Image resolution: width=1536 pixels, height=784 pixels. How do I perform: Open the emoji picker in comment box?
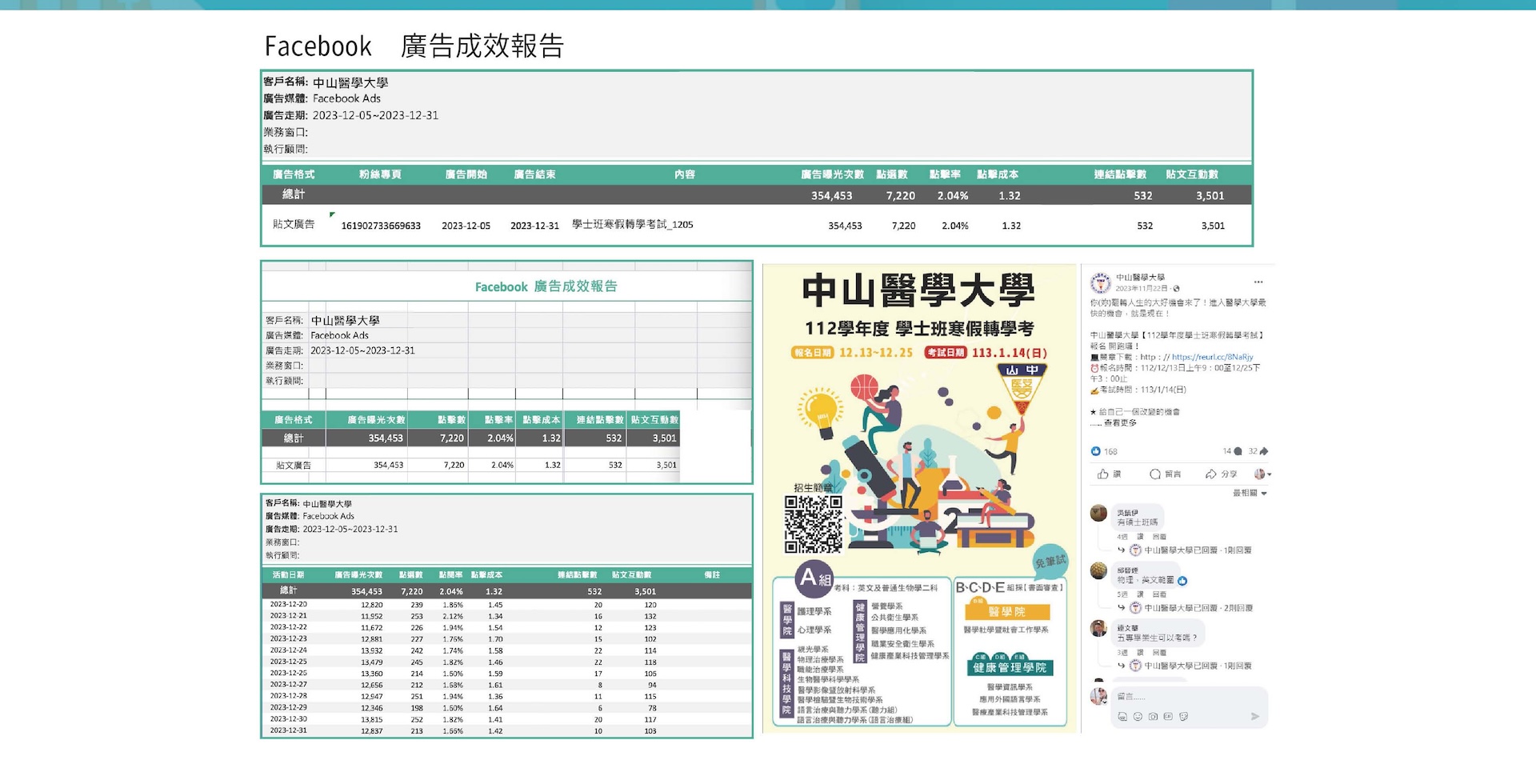[x=1138, y=717]
